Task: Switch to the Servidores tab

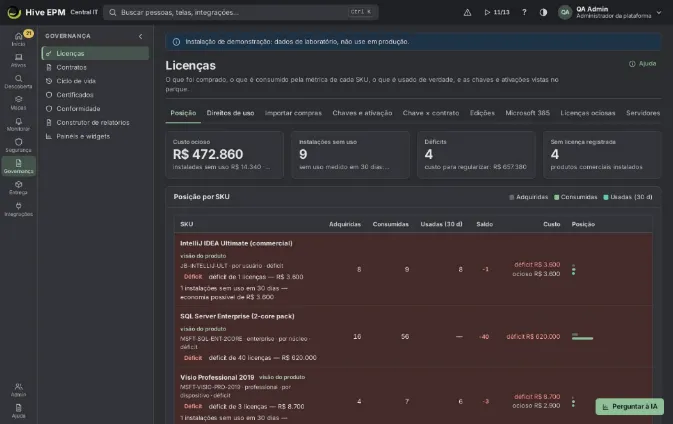Action: click(x=643, y=113)
